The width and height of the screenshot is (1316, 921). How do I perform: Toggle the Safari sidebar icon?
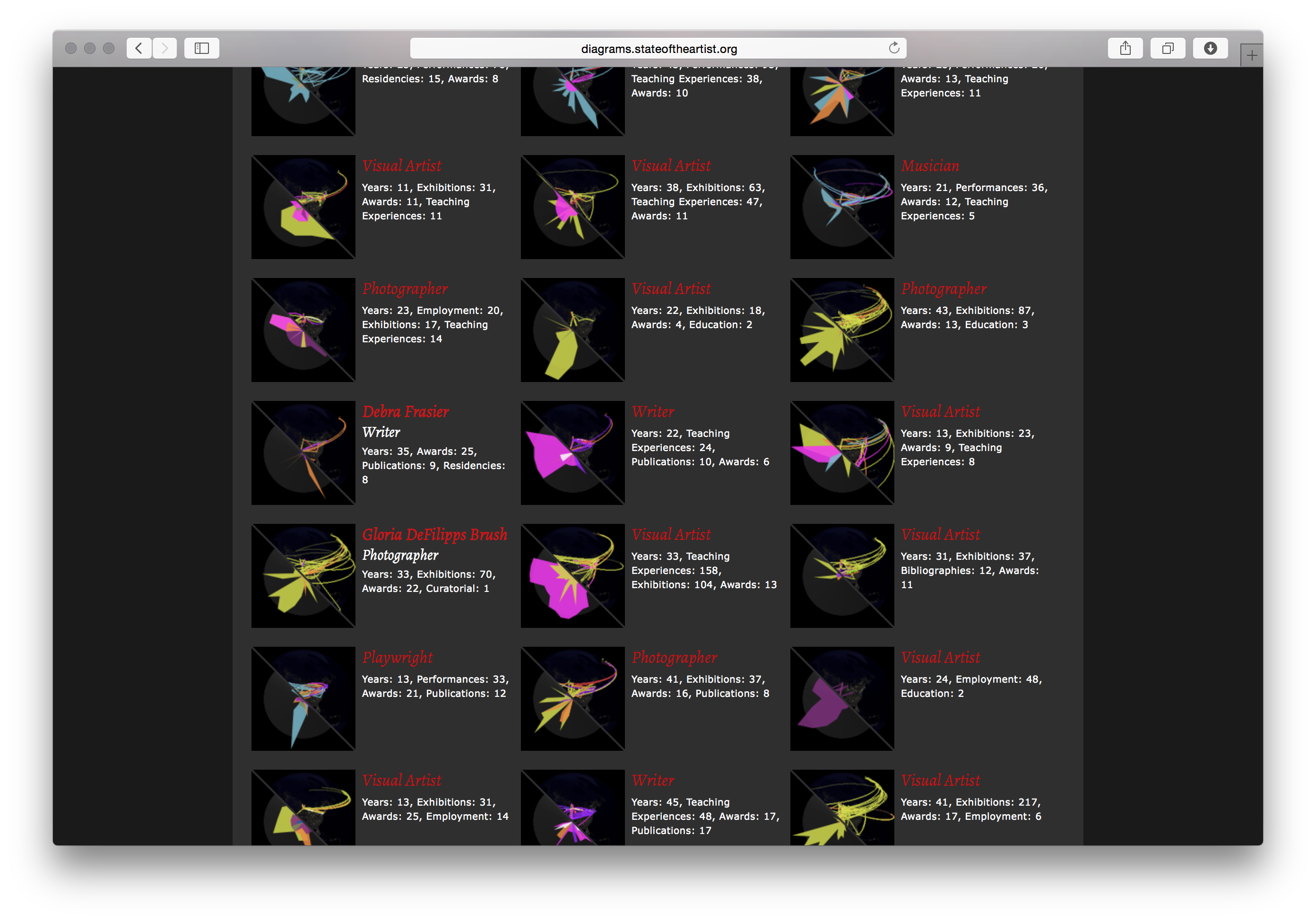tap(201, 48)
